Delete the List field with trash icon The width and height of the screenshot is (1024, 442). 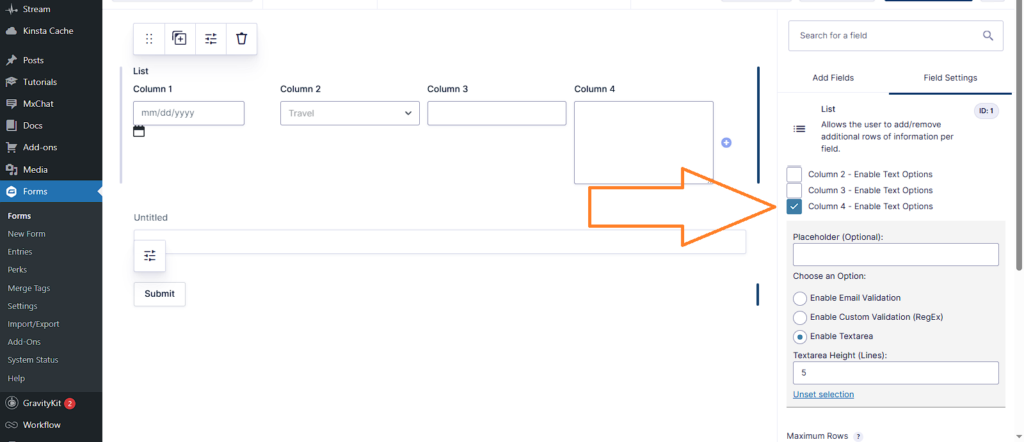click(x=242, y=39)
